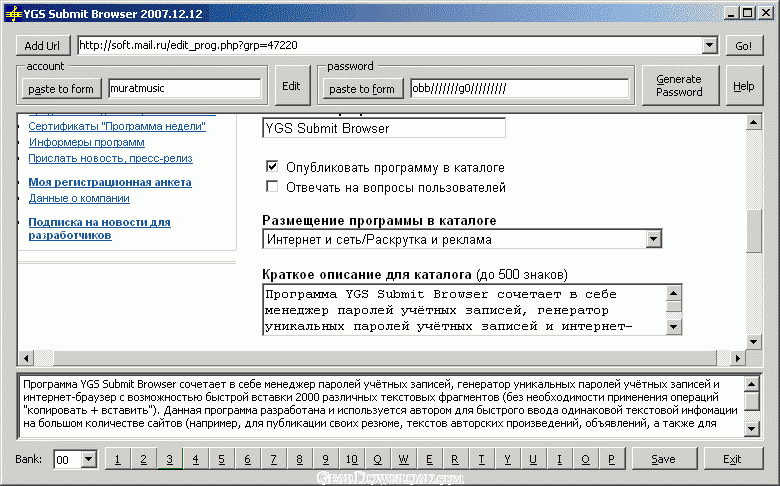
Task: Follow the Прислать новость, пресс-релиз link
Action: point(110,158)
